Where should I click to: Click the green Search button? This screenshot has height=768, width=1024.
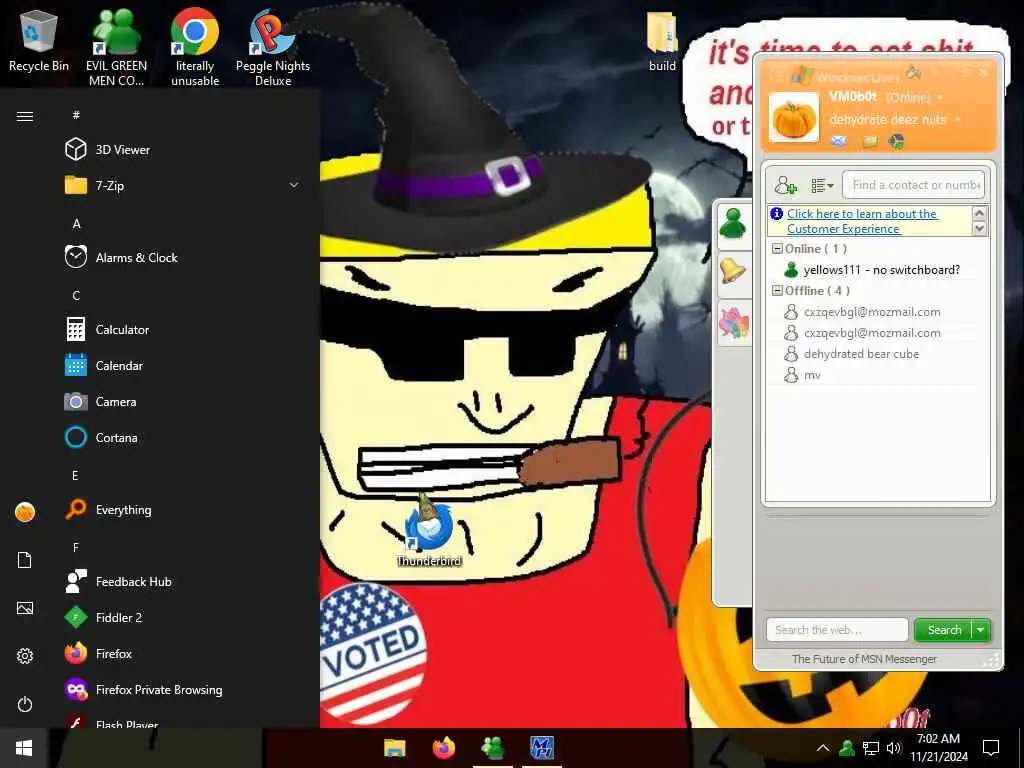coord(944,630)
